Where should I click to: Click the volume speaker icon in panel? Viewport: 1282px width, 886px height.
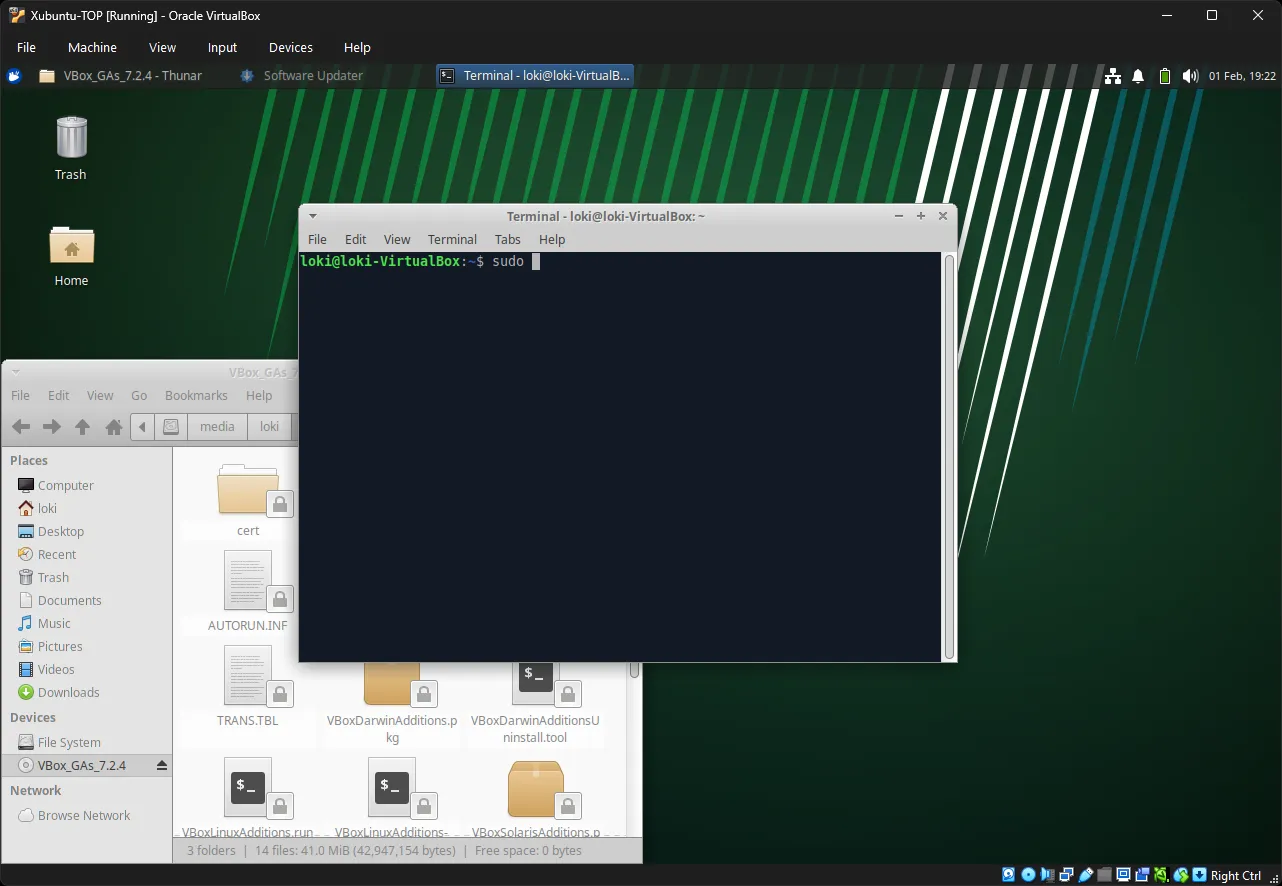click(1189, 76)
